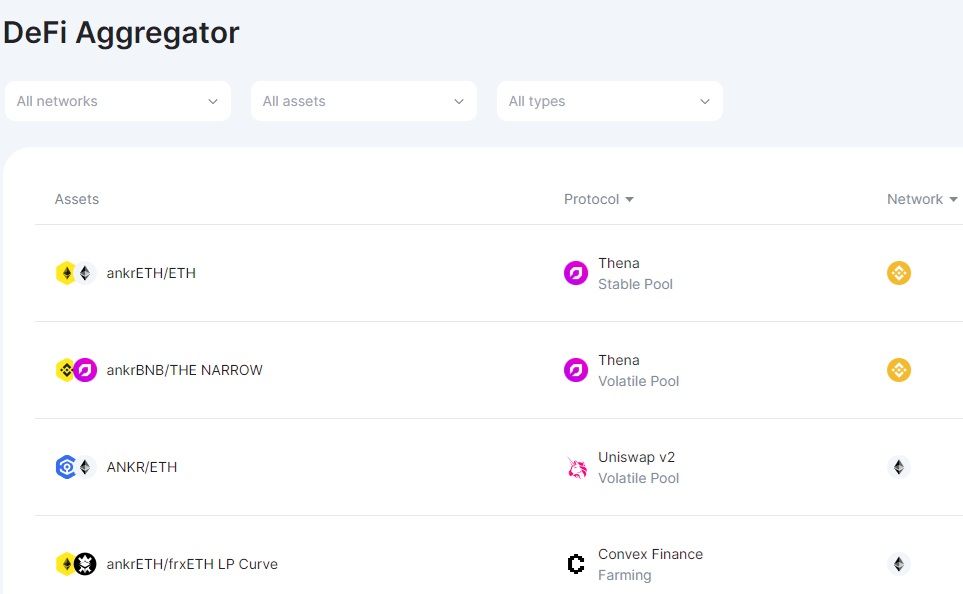This screenshot has width=963, height=594.
Task: Sort by the Network column header
Action: (922, 199)
